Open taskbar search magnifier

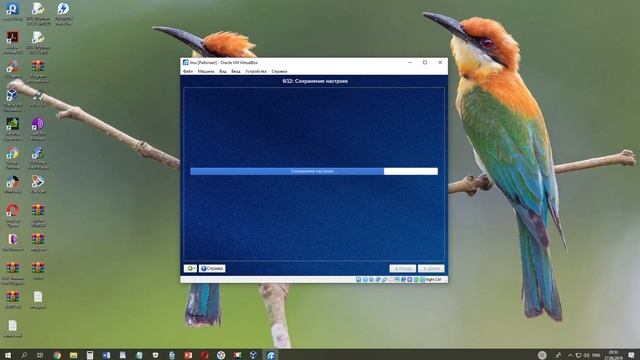(24, 355)
